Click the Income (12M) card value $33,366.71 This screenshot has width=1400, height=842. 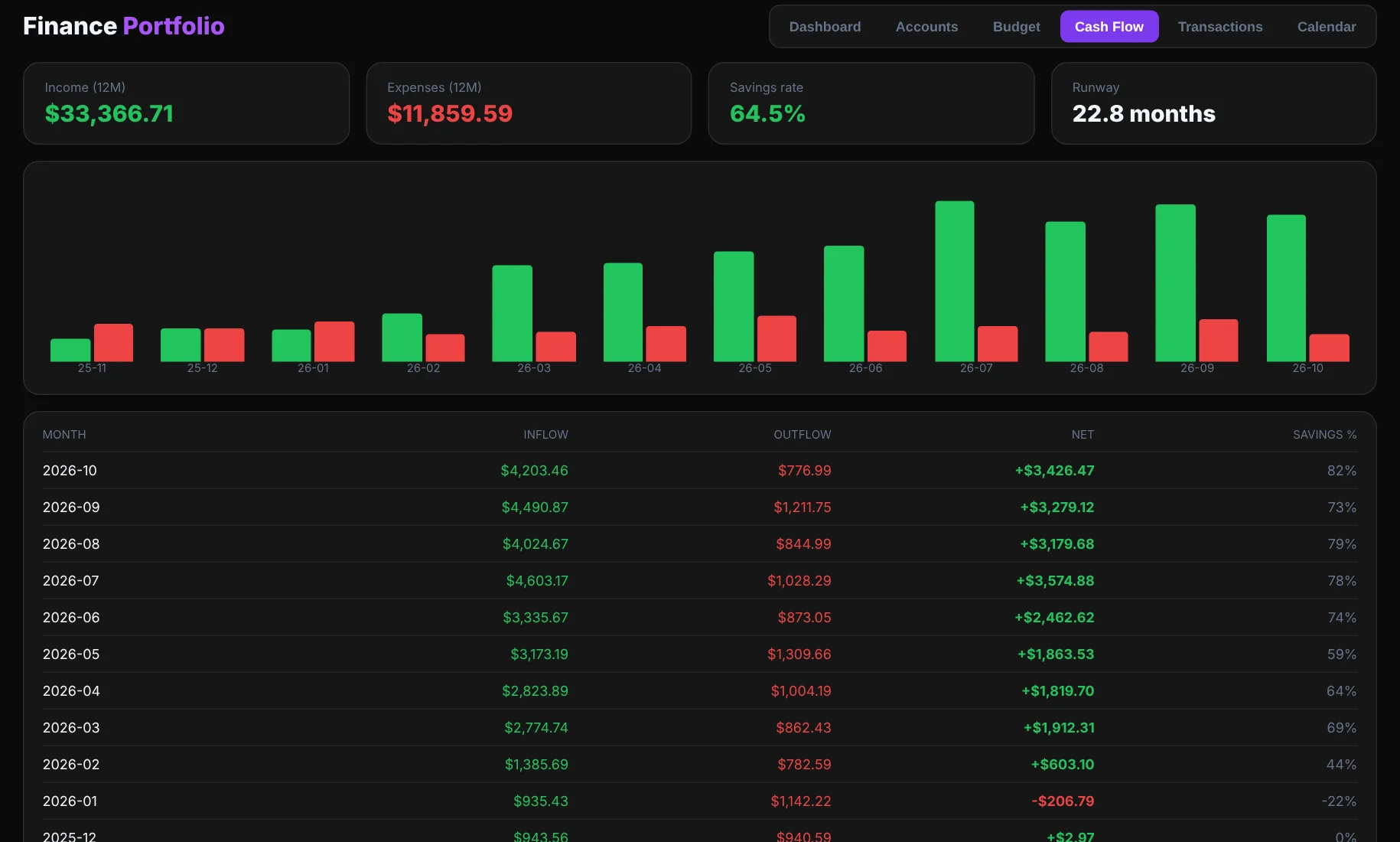tap(109, 113)
